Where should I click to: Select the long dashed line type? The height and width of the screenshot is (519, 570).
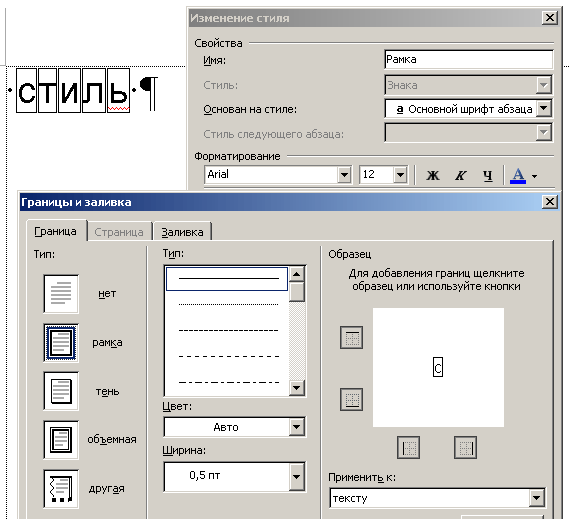pyautogui.click(x=228, y=356)
